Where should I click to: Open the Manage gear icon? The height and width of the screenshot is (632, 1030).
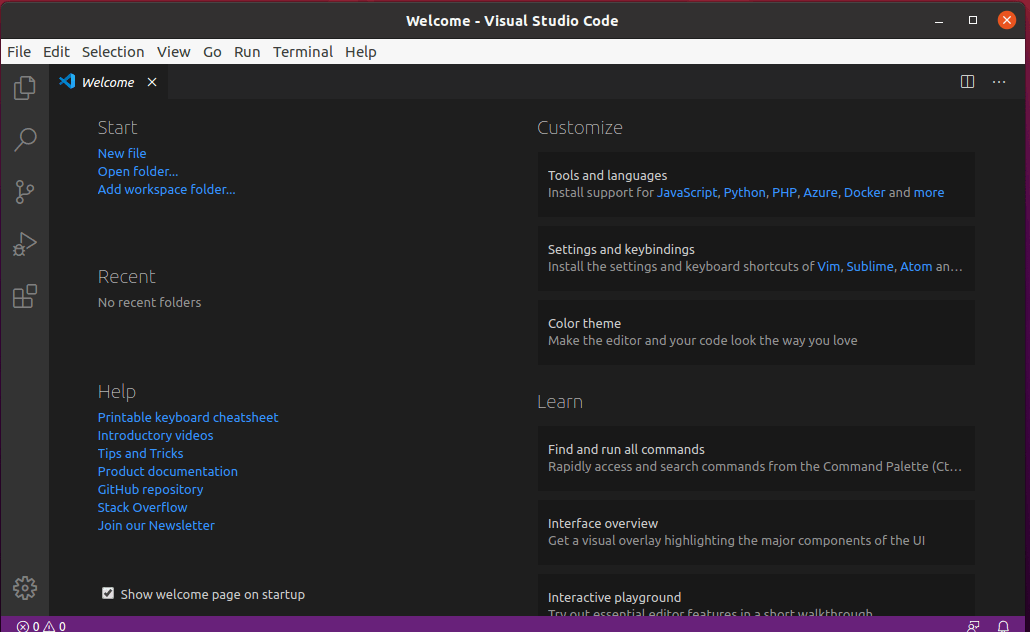(24, 588)
